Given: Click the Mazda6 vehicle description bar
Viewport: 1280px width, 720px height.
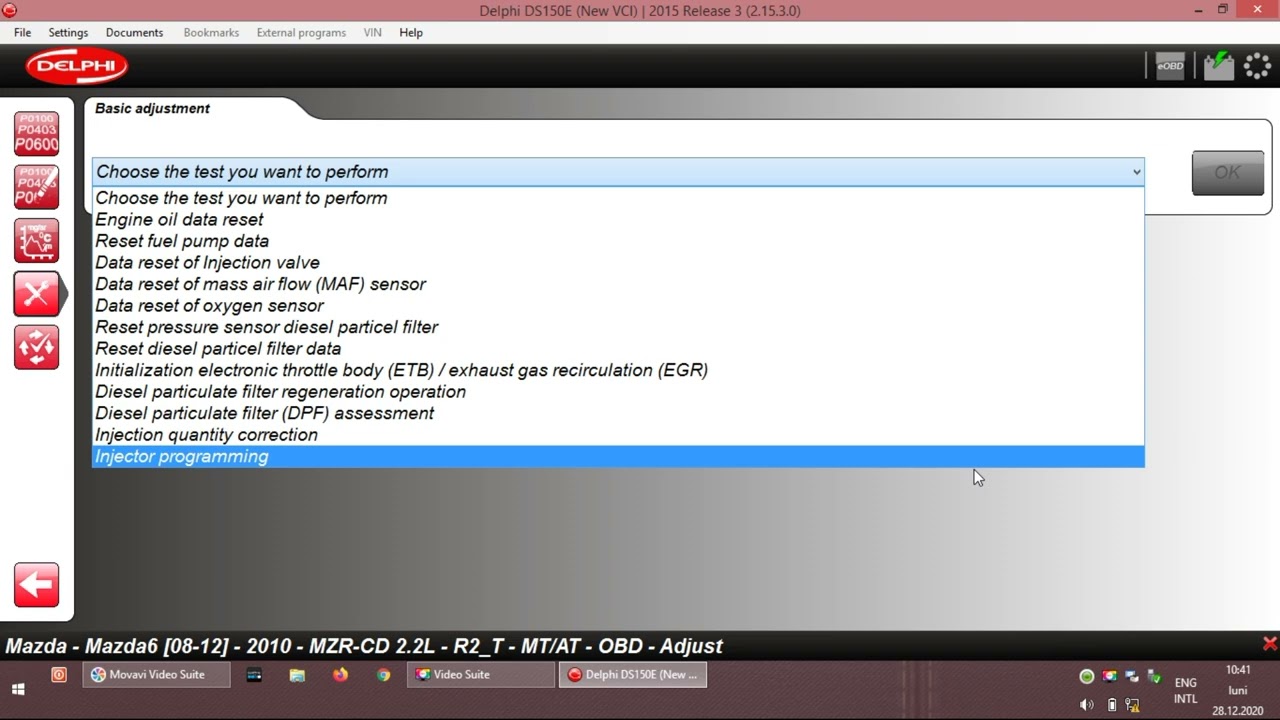Looking at the screenshot, I should [364, 646].
